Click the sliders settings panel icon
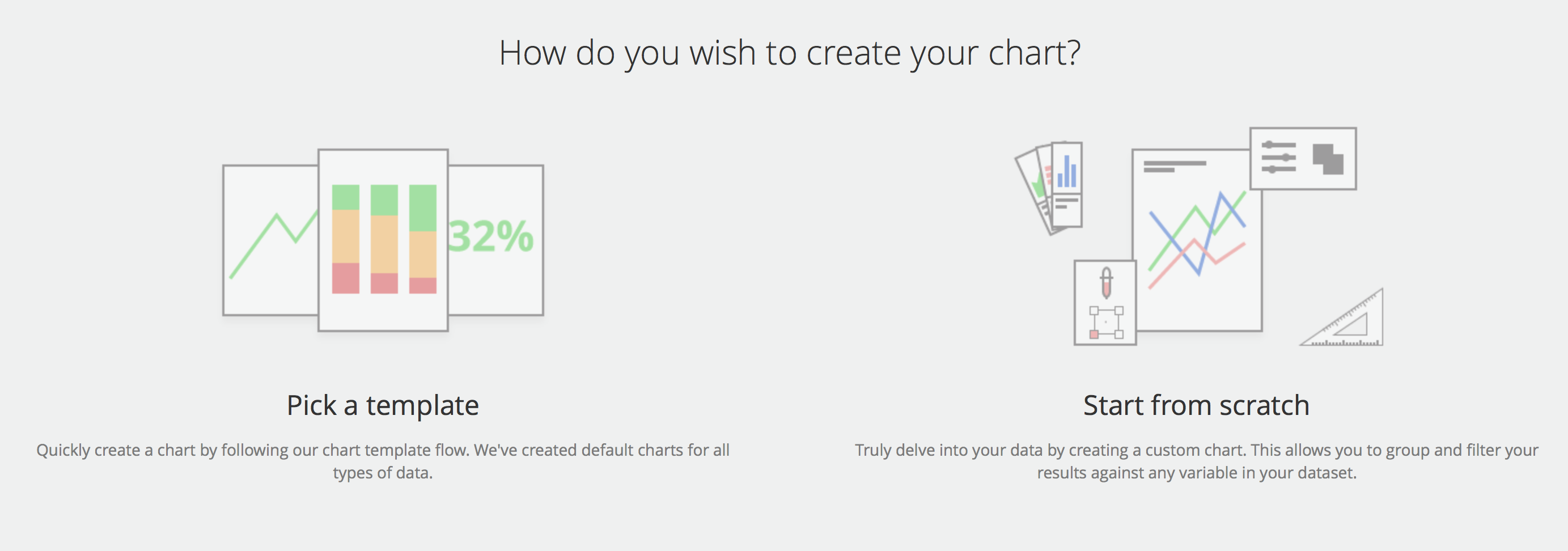 click(1278, 158)
